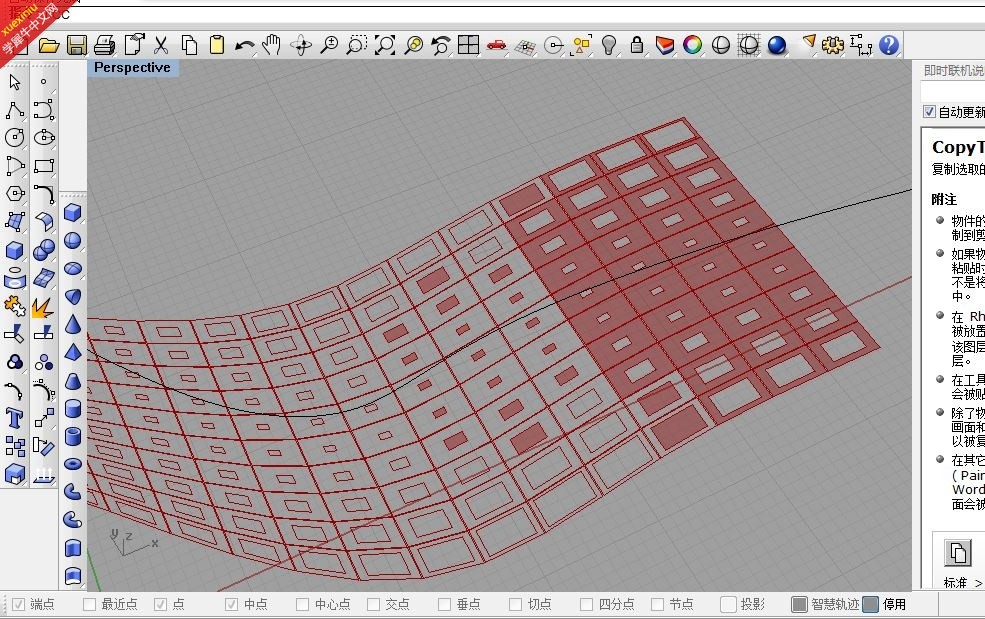Render with the blue sphere icon
This screenshot has width=985, height=619.
click(777, 45)
